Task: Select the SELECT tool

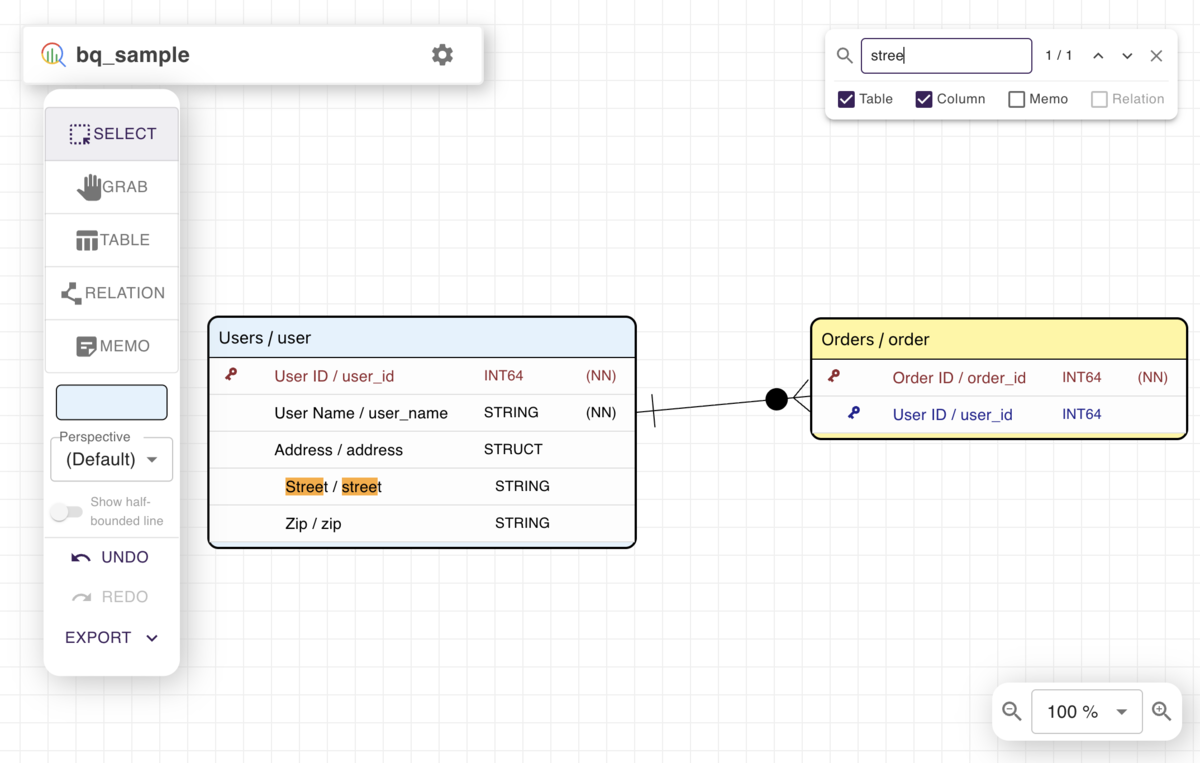Action: (112, 134)
